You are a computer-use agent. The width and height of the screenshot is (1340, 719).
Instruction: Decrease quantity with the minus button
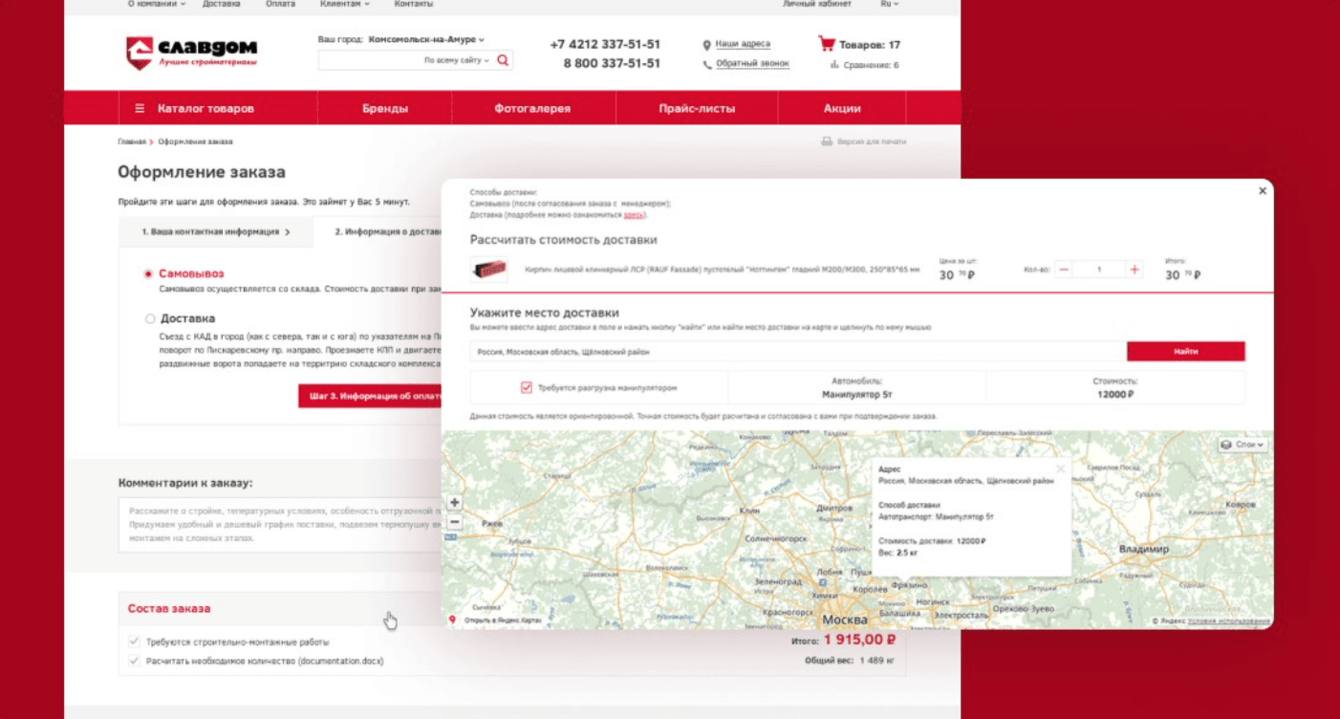1064,270
